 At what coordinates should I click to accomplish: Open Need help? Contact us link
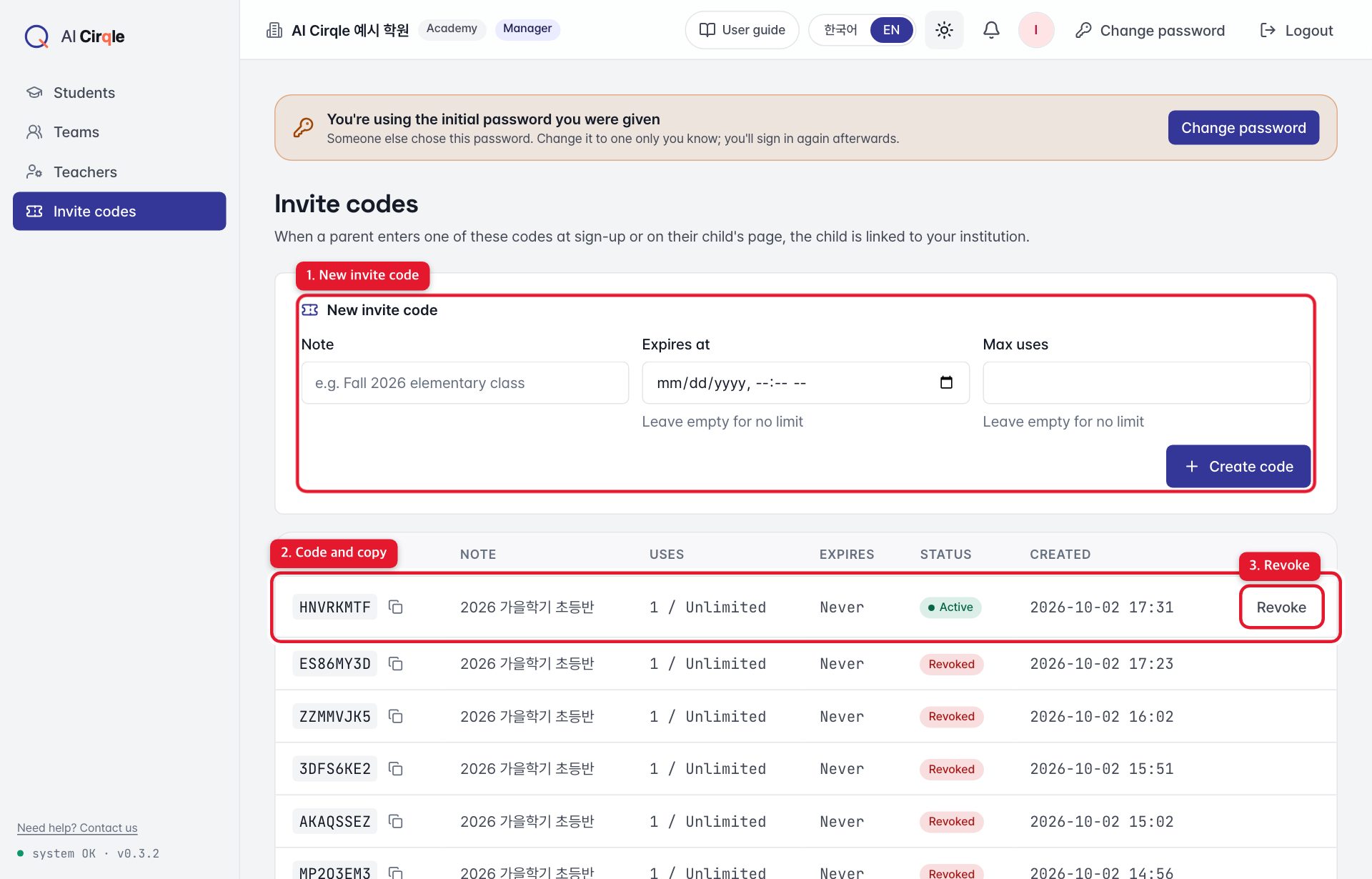pyautogui.click(x=77, y=828)
